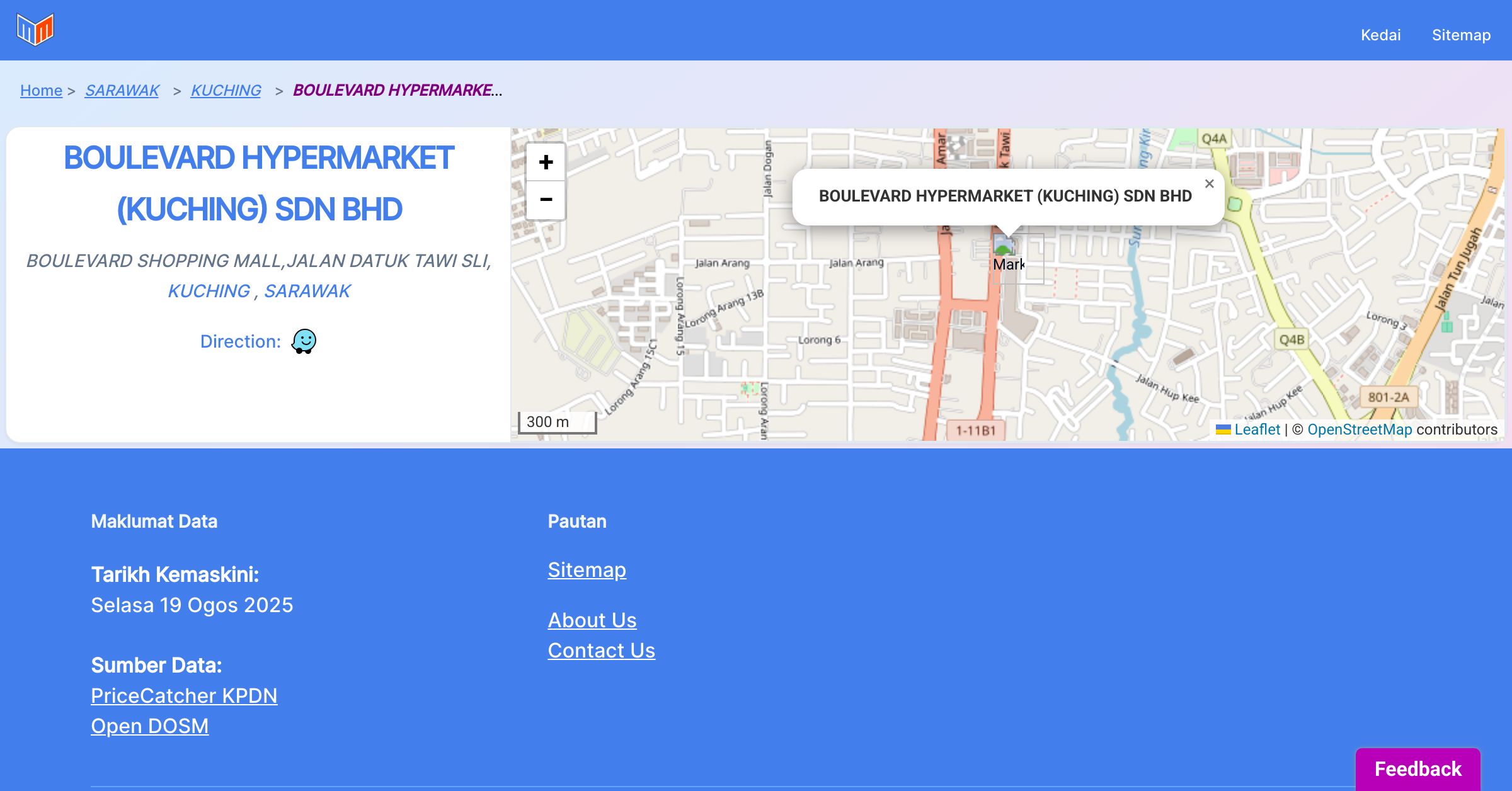Open the footer Sitemap link under Pautan
The height and width of the screenshot is (791, 1512).
(587, 570)
